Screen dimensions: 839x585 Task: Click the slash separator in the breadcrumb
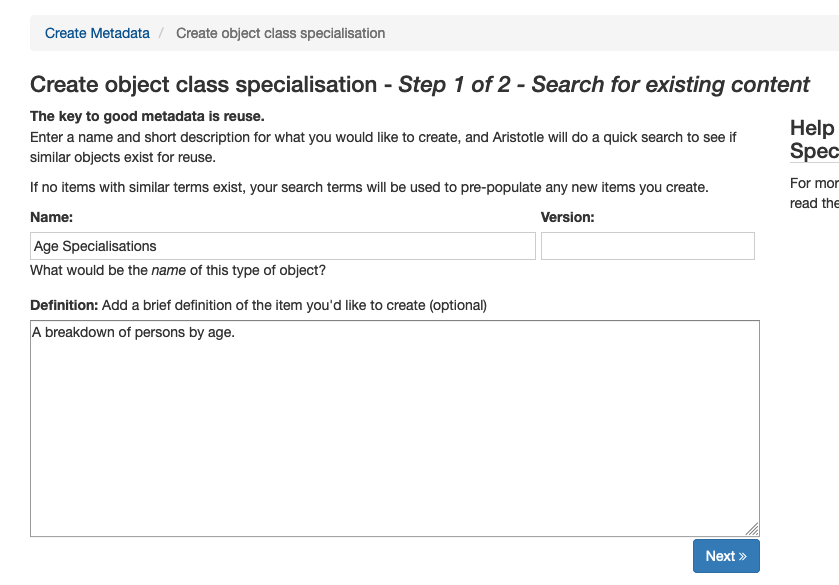[x=163, y=33]
